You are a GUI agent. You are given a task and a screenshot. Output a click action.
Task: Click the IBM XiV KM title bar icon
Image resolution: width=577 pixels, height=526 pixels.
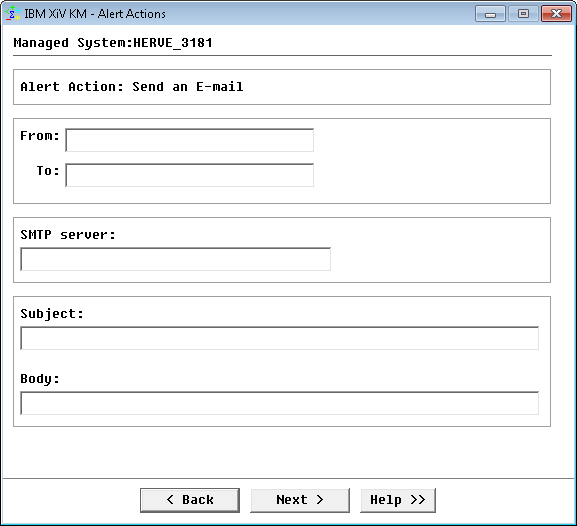coord(13,14)
